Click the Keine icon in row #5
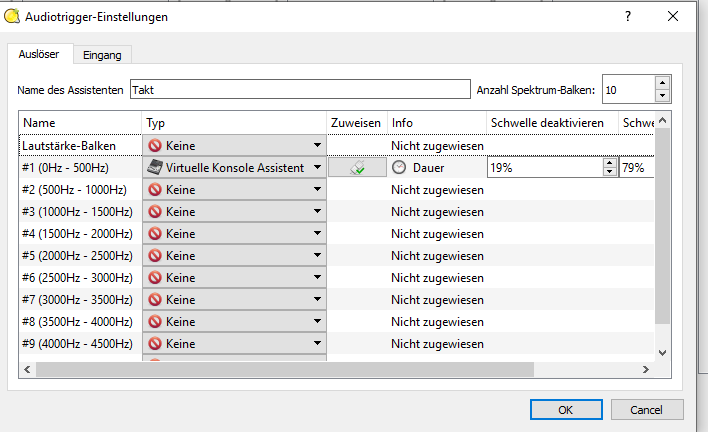The image size is (708, 432). [x=155, y=256]
